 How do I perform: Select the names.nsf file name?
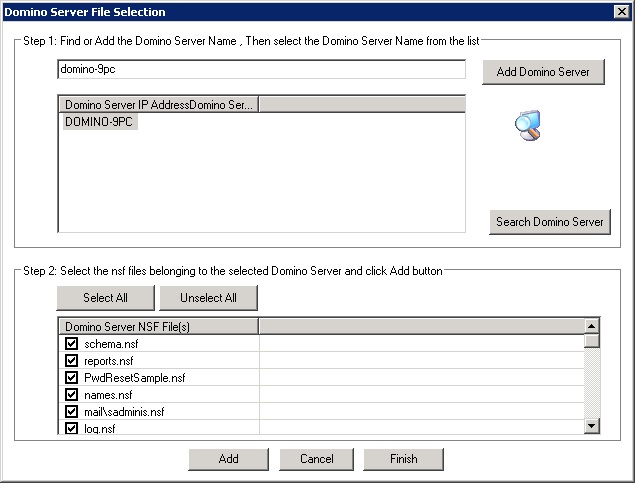[108, 395]
